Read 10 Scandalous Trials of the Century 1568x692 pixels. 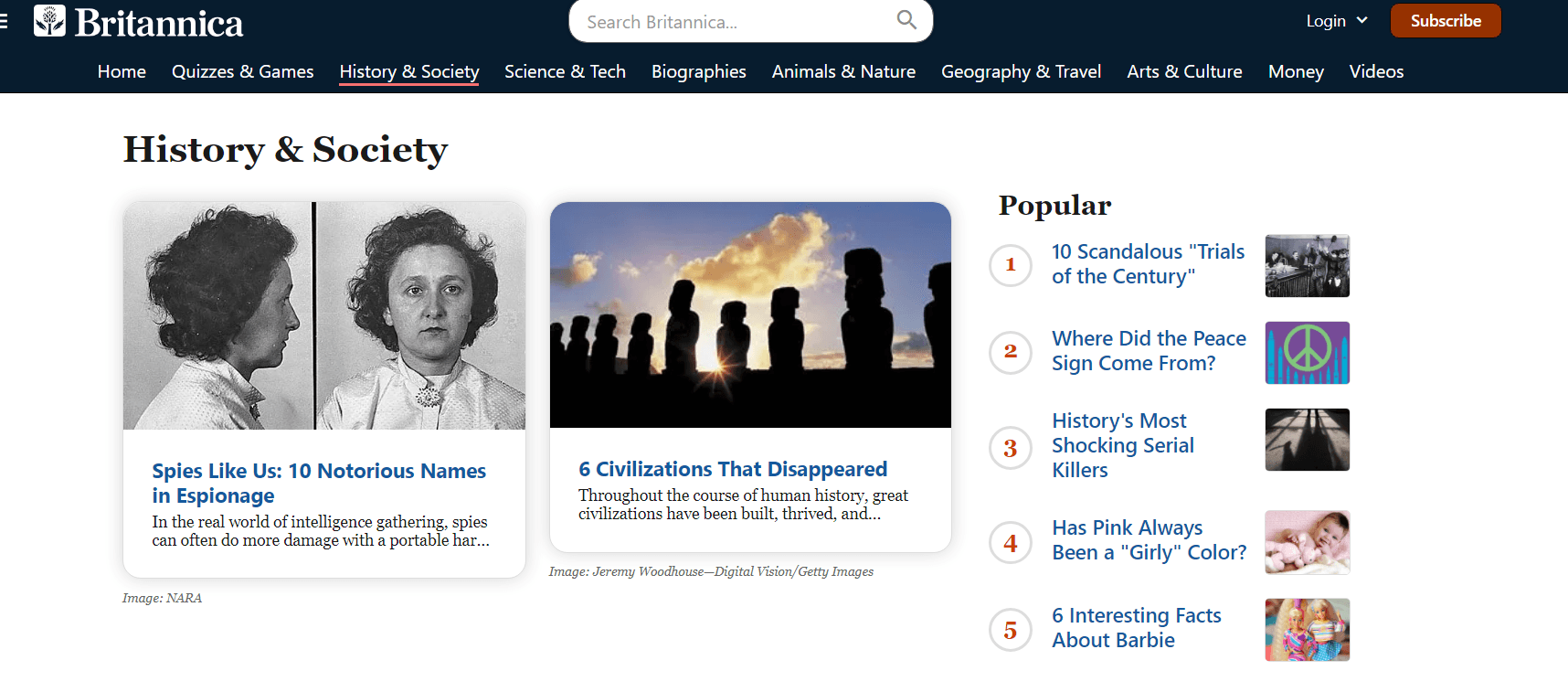coord(1148,264)
